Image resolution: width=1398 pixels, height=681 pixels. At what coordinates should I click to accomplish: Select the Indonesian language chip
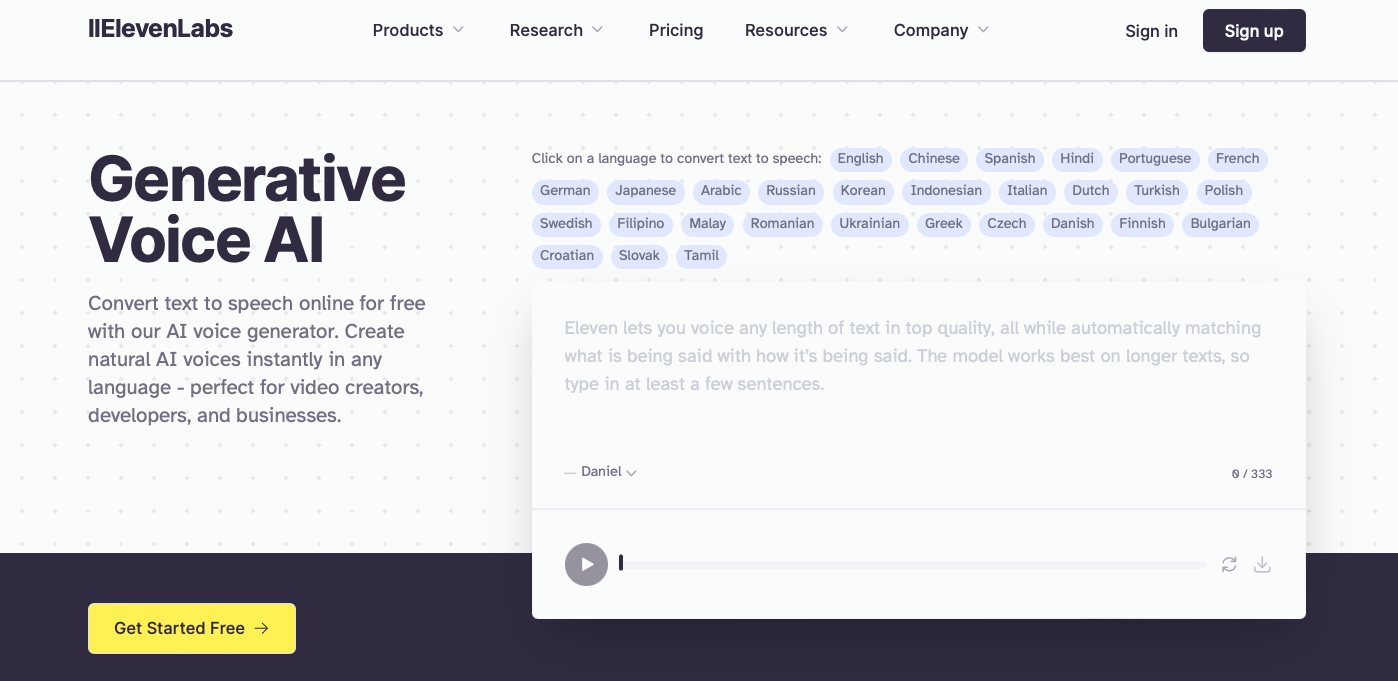pyautogui.click(x=946, y=191)
